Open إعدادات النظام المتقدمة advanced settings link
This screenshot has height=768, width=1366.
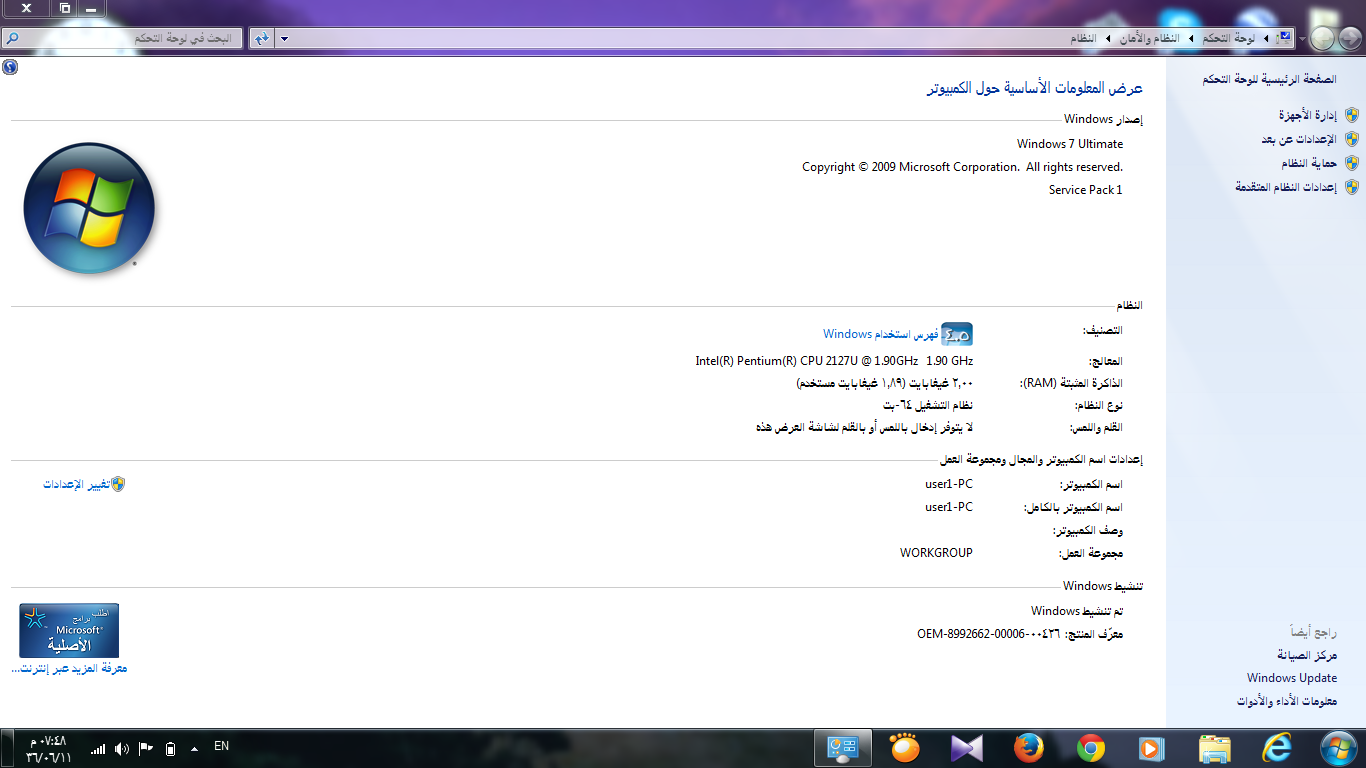click(x=1286, y=187)
